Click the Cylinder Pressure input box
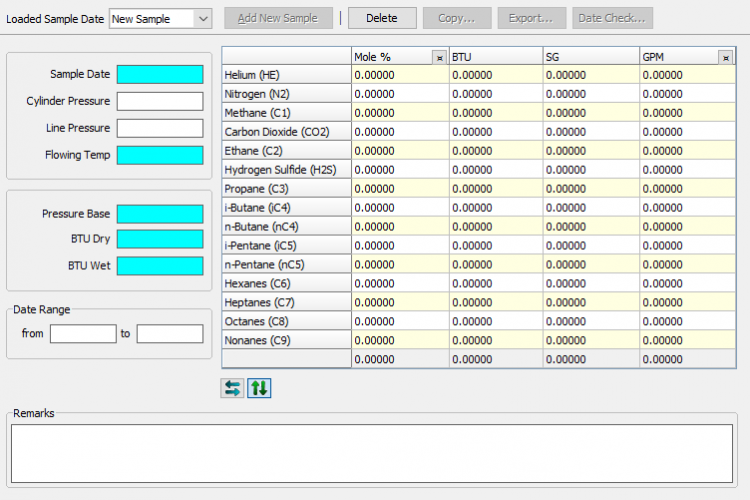This screenshot has width=750, height=500. [160, 101]
